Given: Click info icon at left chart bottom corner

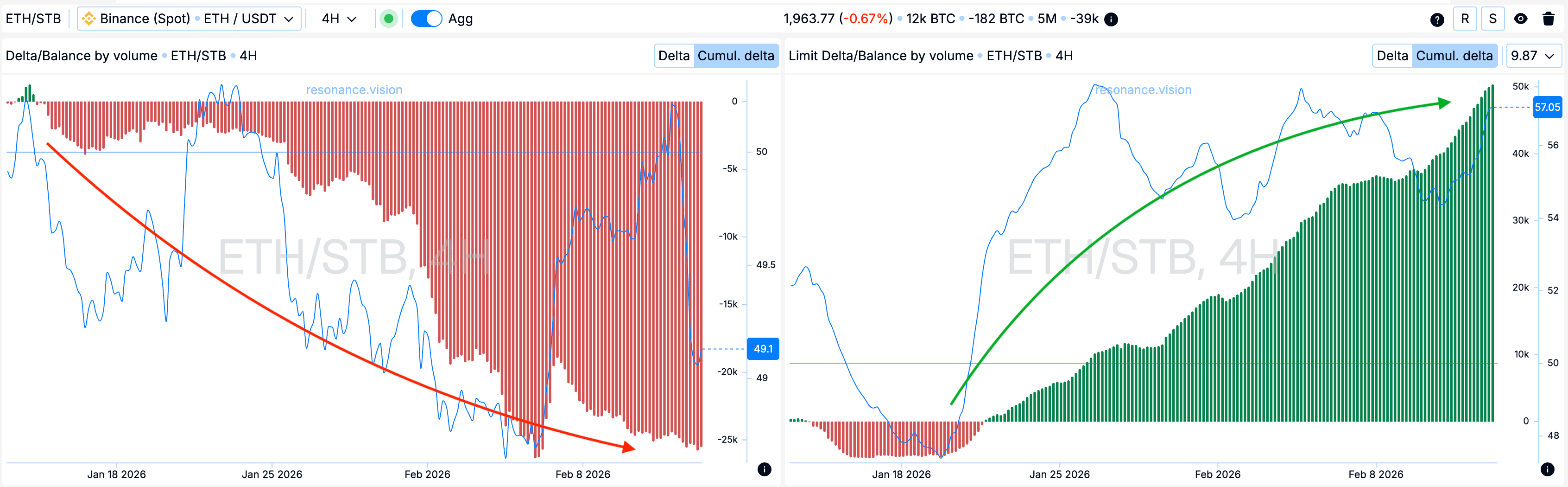Looking at the screenshot, I should point(764,469).
